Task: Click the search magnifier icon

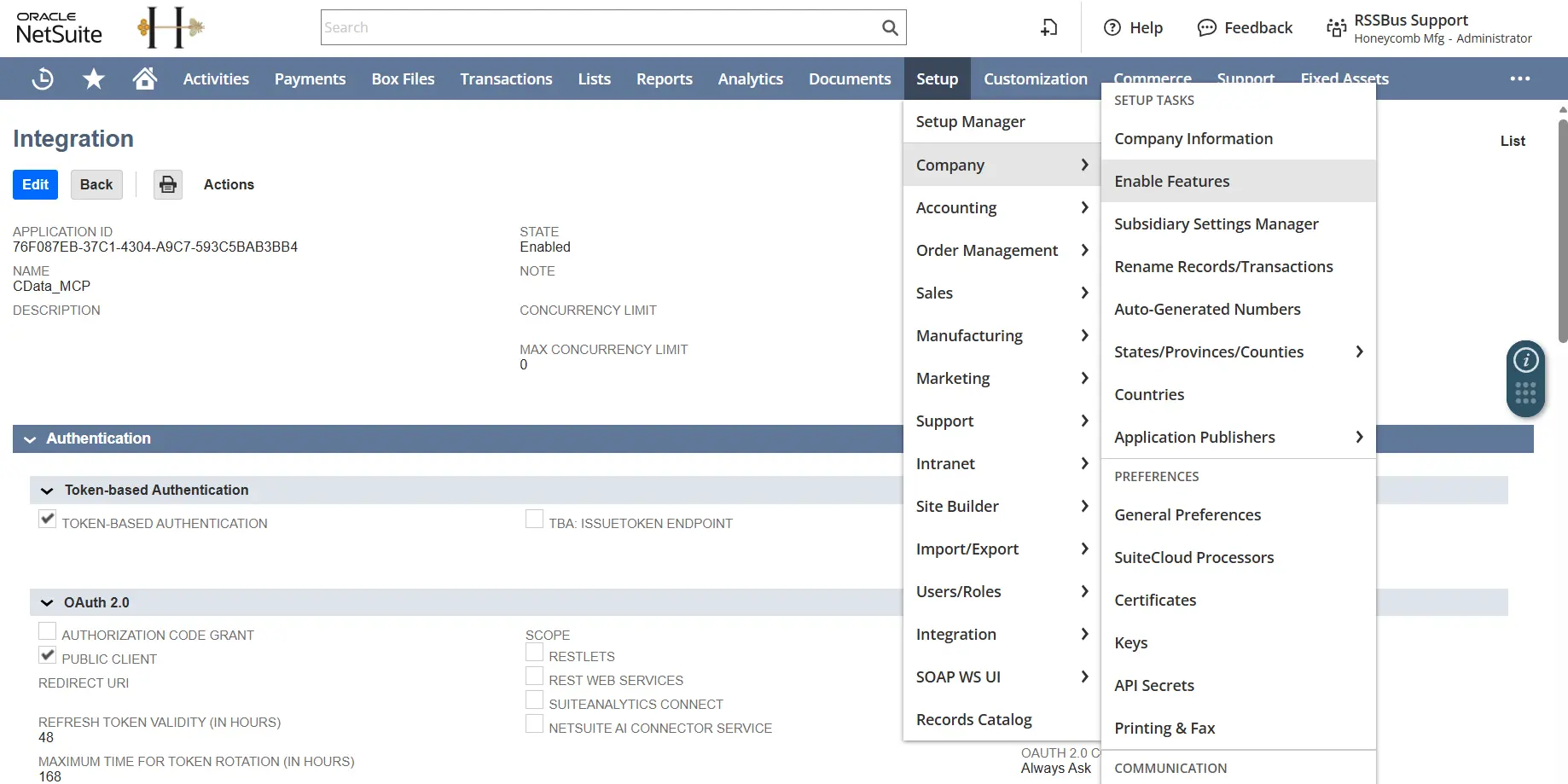Action: coord(890,27)
